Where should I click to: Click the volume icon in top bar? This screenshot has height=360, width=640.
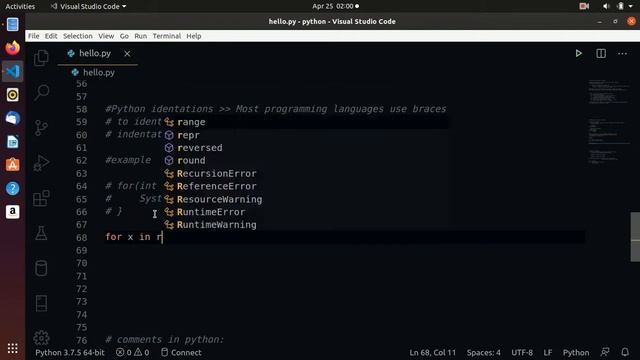point(606,6)
